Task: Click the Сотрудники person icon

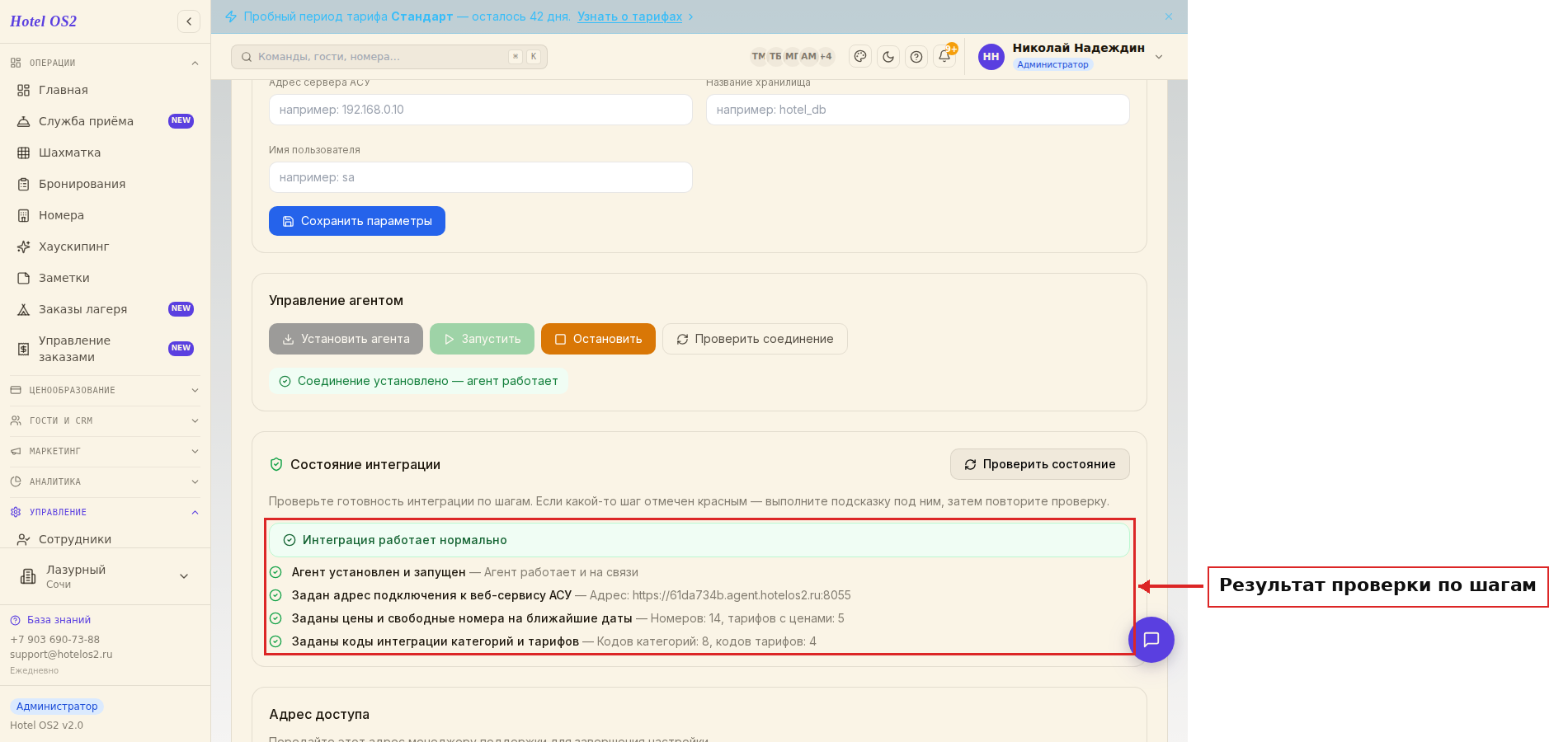Action: tap(24, 539)
